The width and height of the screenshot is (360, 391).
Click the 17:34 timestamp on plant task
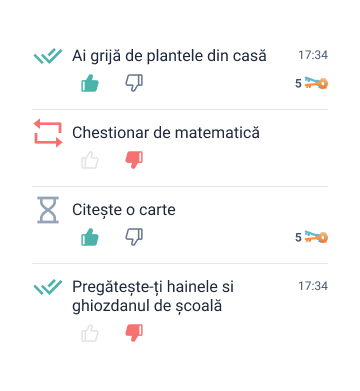(313, 55)
